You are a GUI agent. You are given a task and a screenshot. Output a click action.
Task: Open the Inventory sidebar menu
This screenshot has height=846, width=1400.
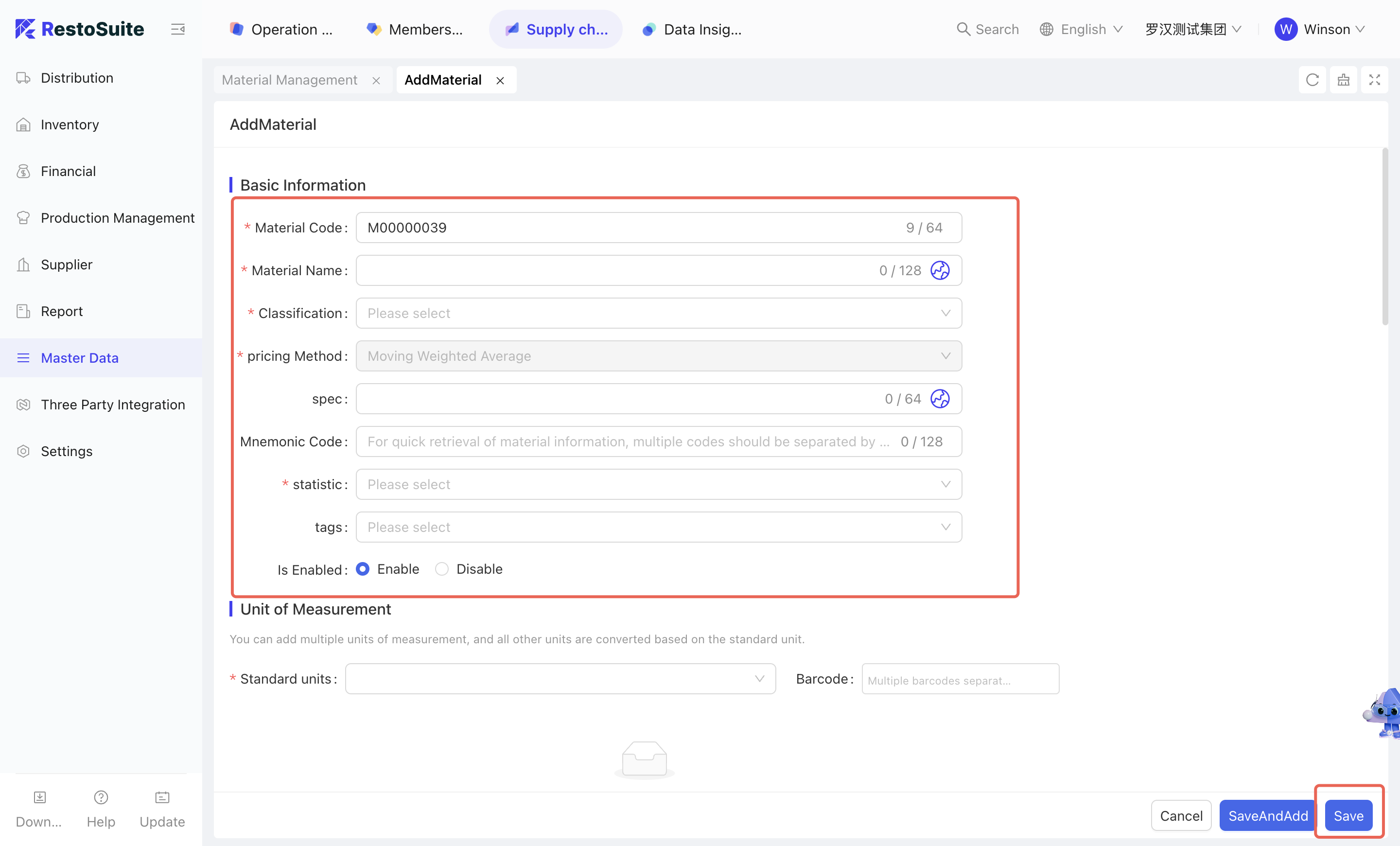(x=70, y=124)
